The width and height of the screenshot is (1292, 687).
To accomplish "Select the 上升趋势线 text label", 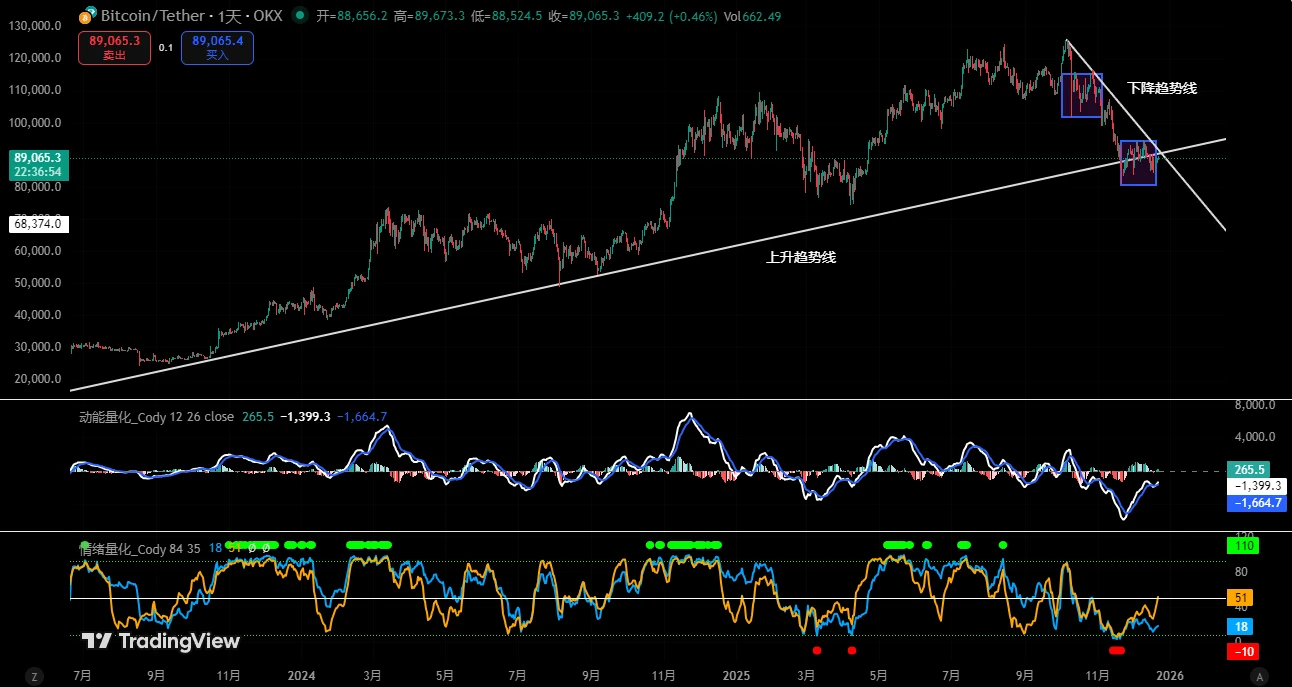I will click(801, 257).
